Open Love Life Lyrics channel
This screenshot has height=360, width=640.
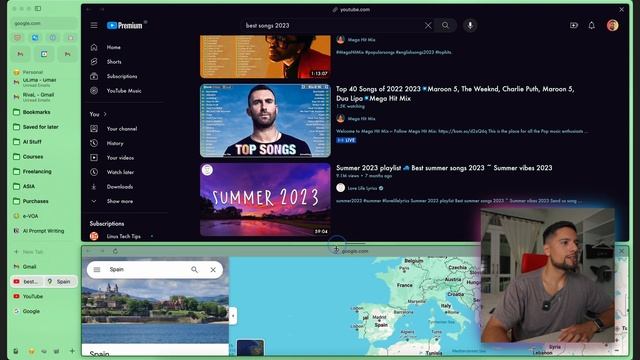click(x=362, y=188)
